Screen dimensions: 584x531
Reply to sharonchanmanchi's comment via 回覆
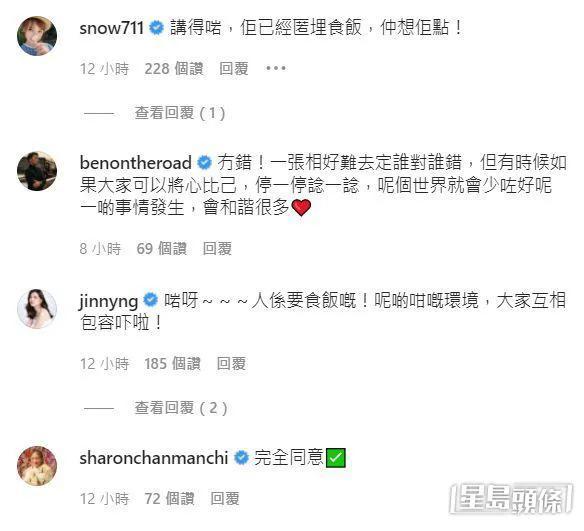(225, 499)
